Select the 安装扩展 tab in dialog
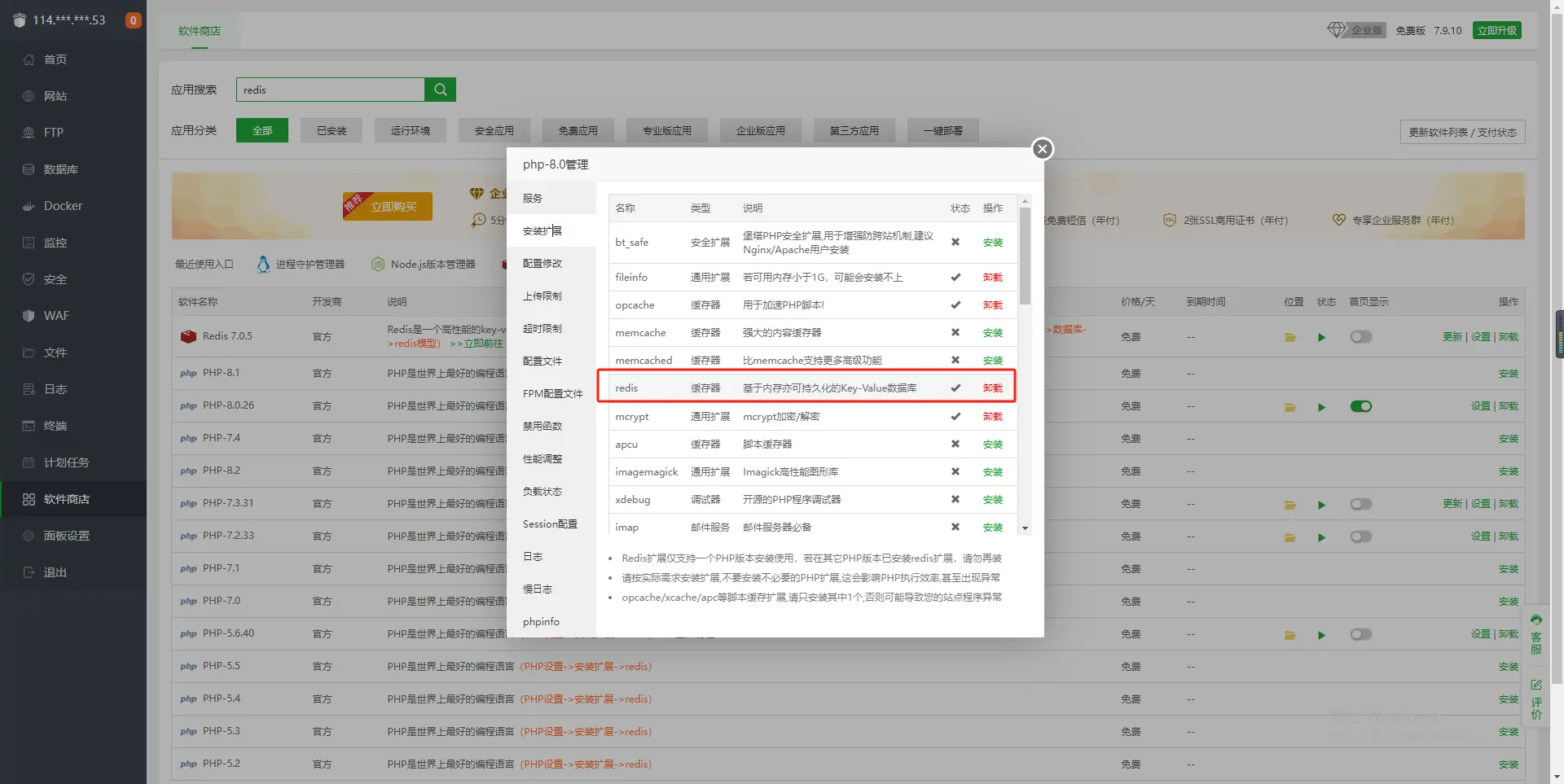 pyautogui.click(x=551, y=230)
